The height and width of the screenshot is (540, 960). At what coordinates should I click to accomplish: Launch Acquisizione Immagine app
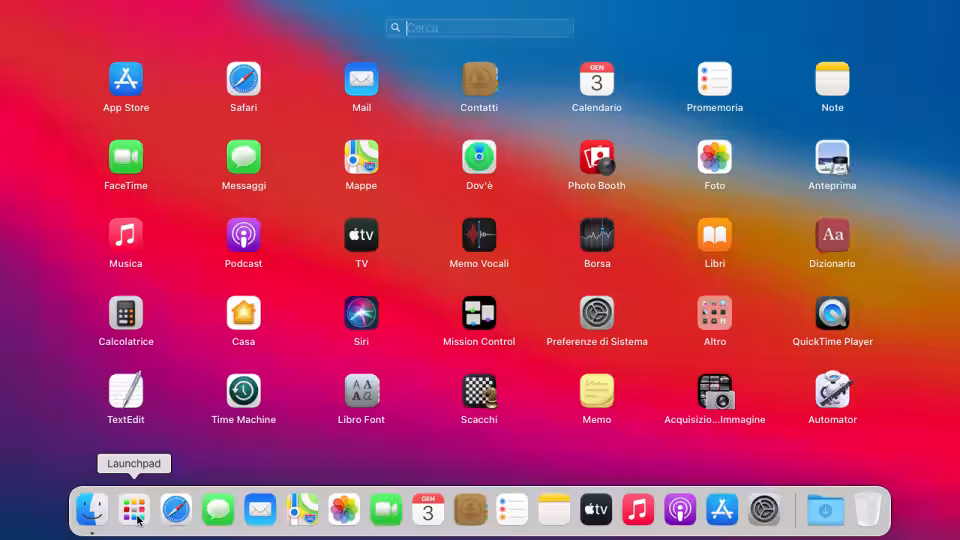(714, 391)
